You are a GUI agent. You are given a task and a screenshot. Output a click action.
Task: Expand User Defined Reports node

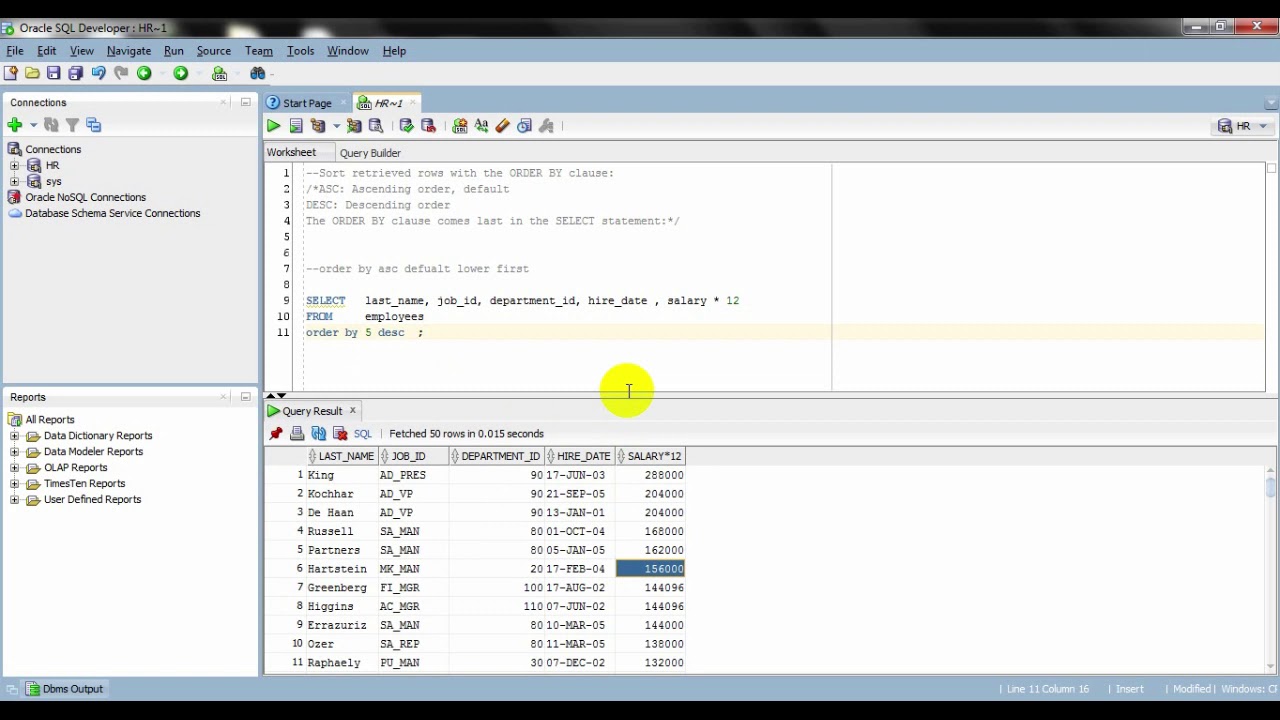tap(14, 500)
